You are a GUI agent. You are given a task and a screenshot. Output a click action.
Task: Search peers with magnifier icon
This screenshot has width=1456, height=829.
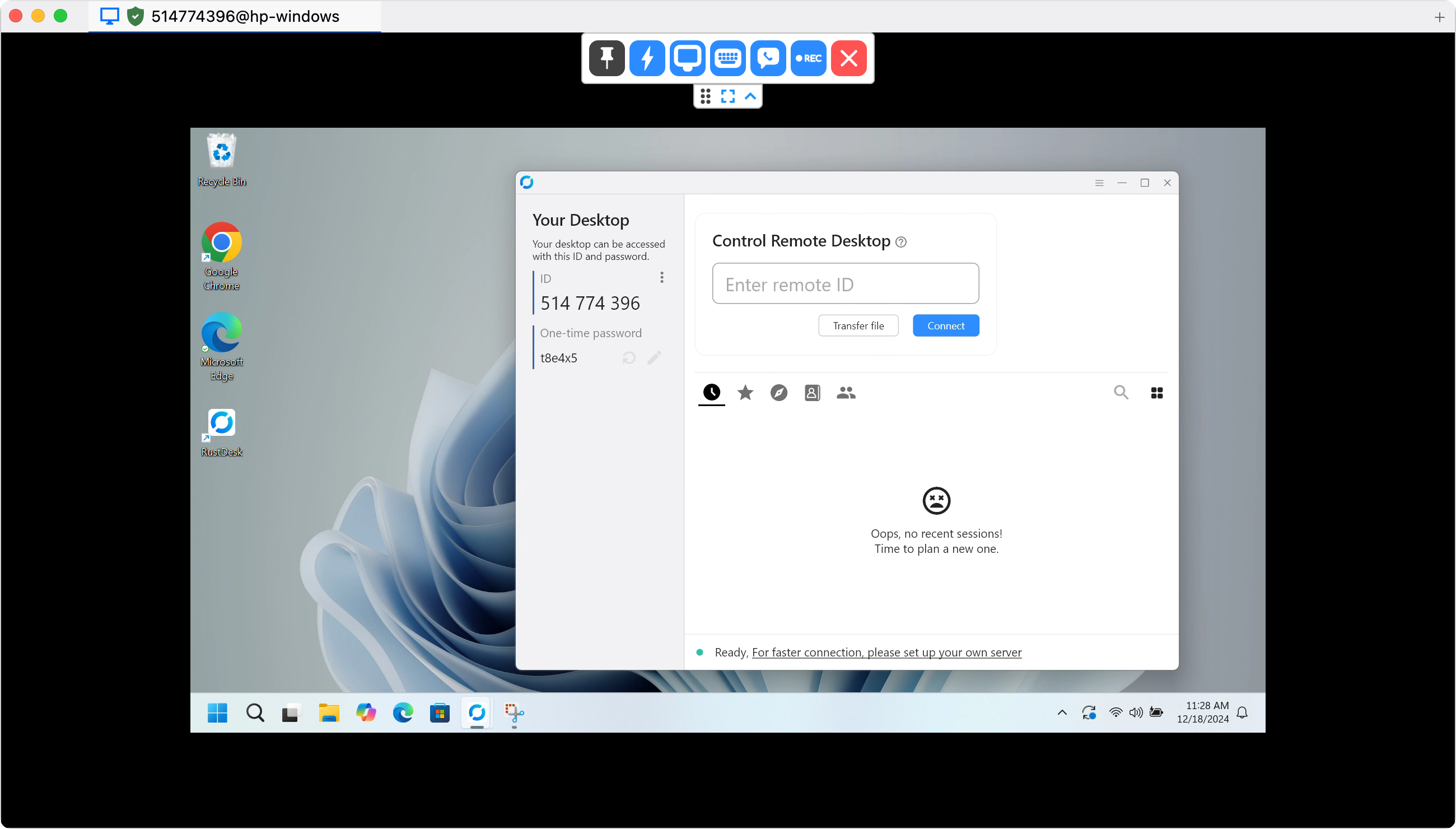[1121, 392]
